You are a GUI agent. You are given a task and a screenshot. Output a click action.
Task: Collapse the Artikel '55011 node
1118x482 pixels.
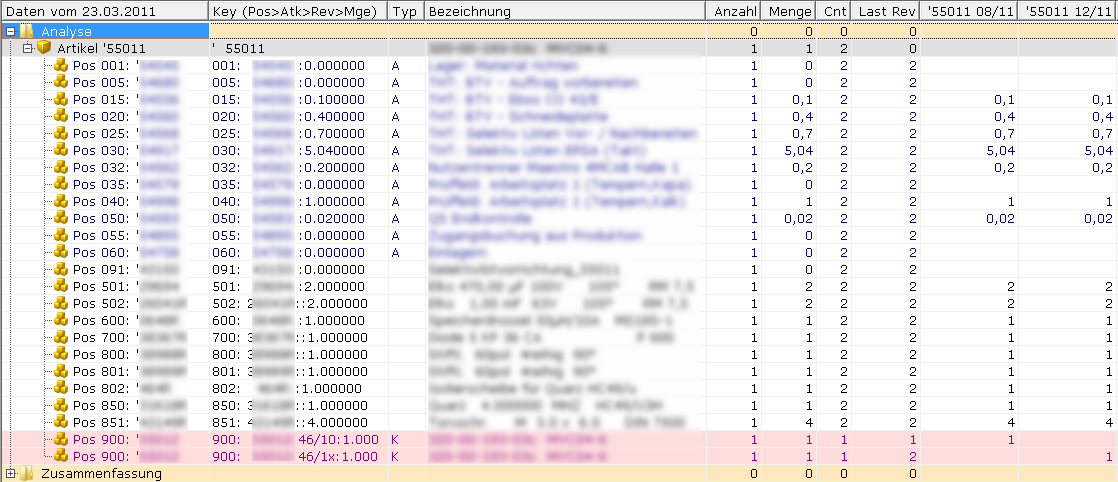28,48
